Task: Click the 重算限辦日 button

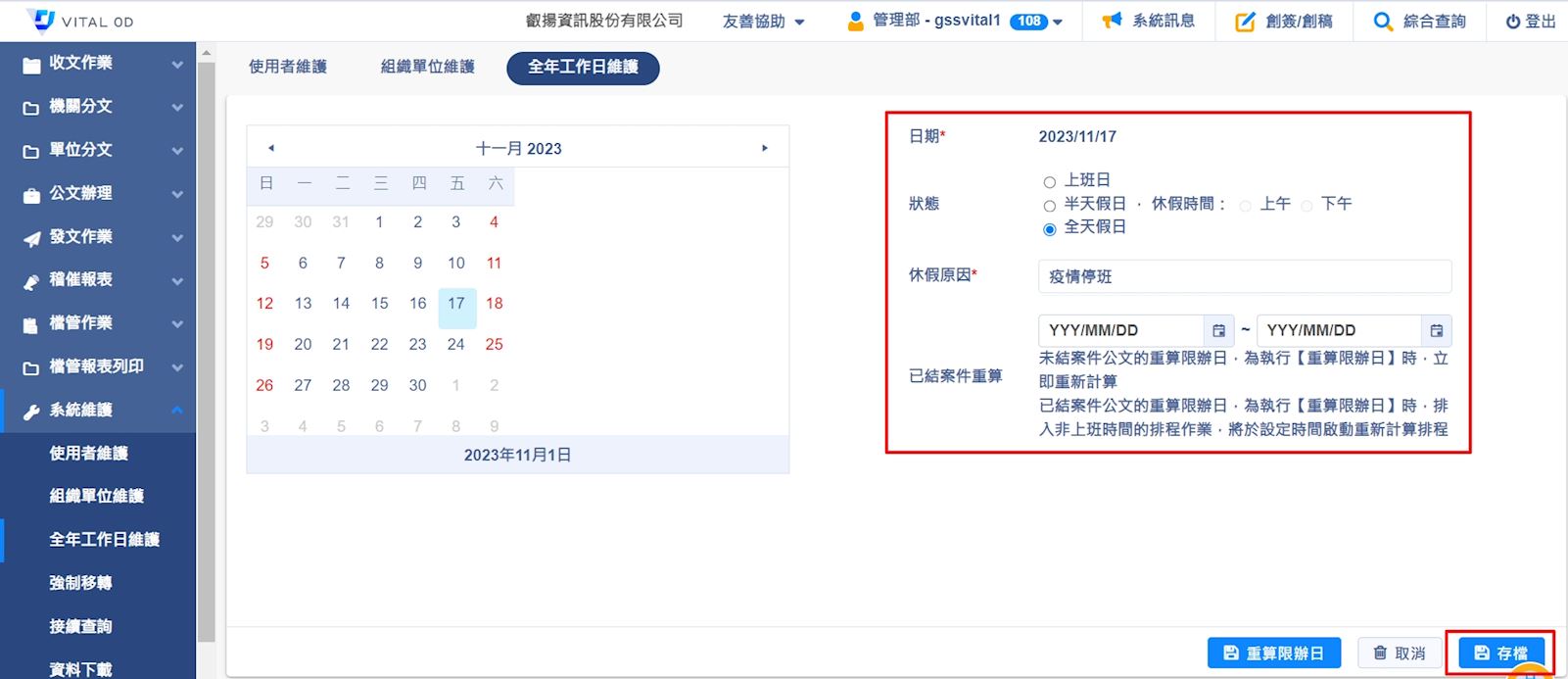Action: click(1273, 653)
